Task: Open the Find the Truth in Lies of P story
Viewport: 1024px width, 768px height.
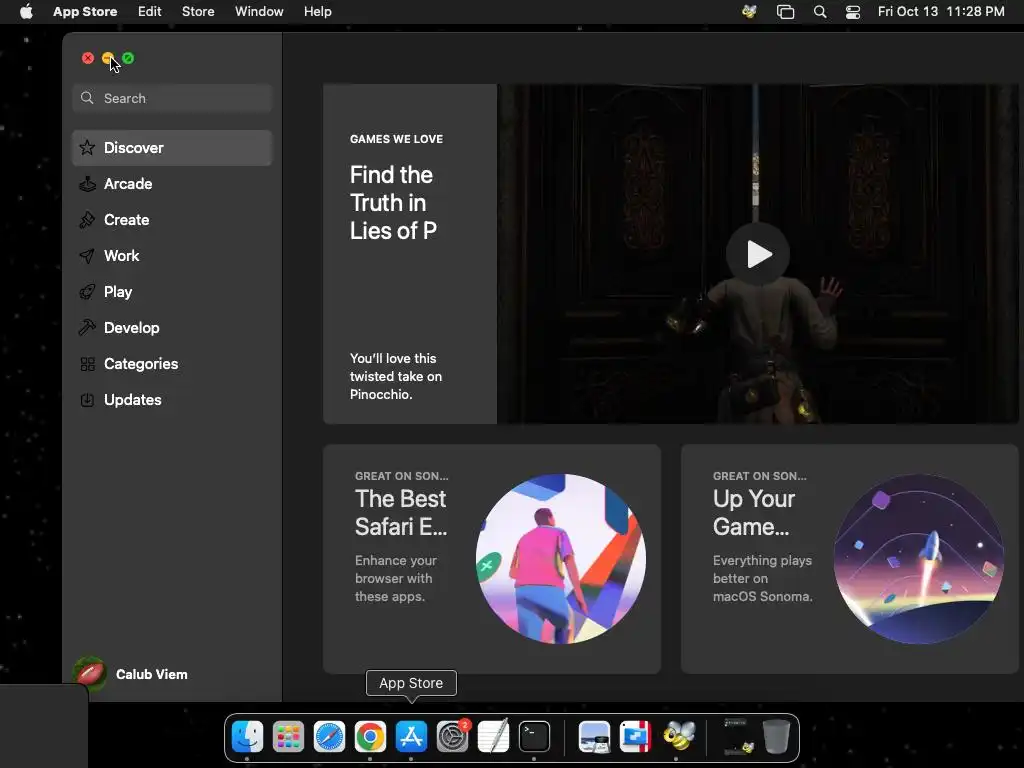Action: click(x=410, y=254)
